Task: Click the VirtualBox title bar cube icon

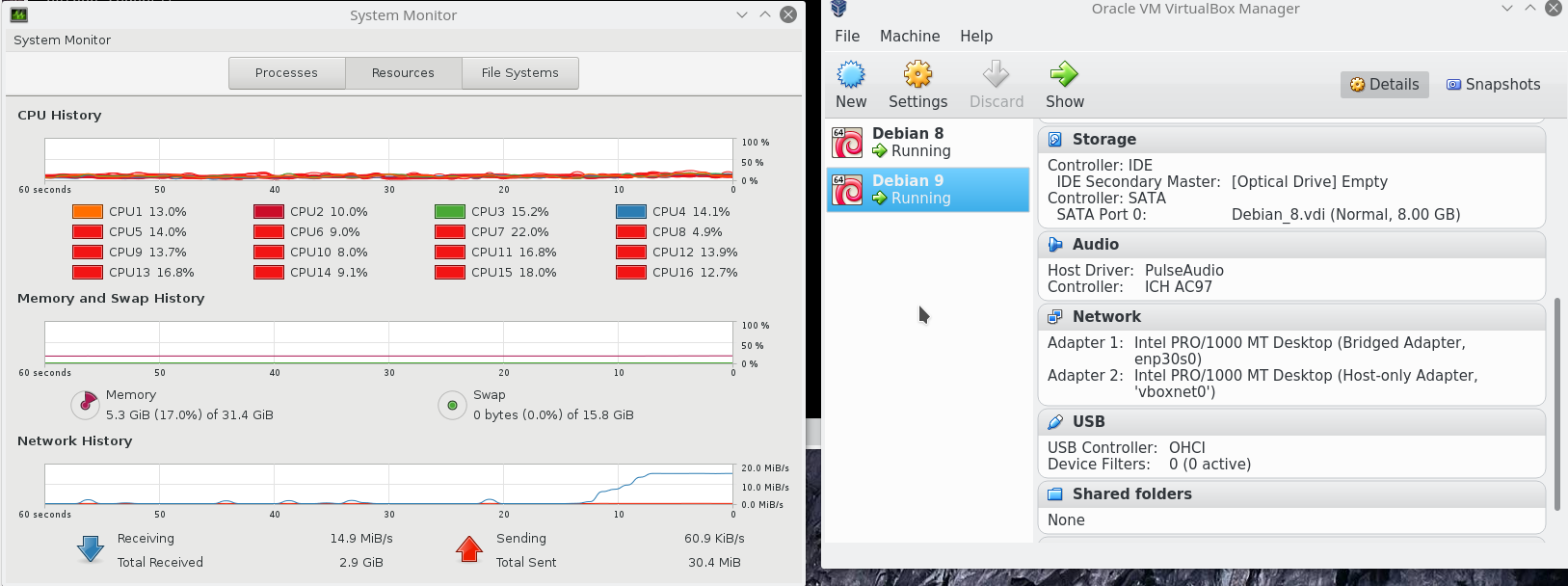Action: [x=838, y=9]
